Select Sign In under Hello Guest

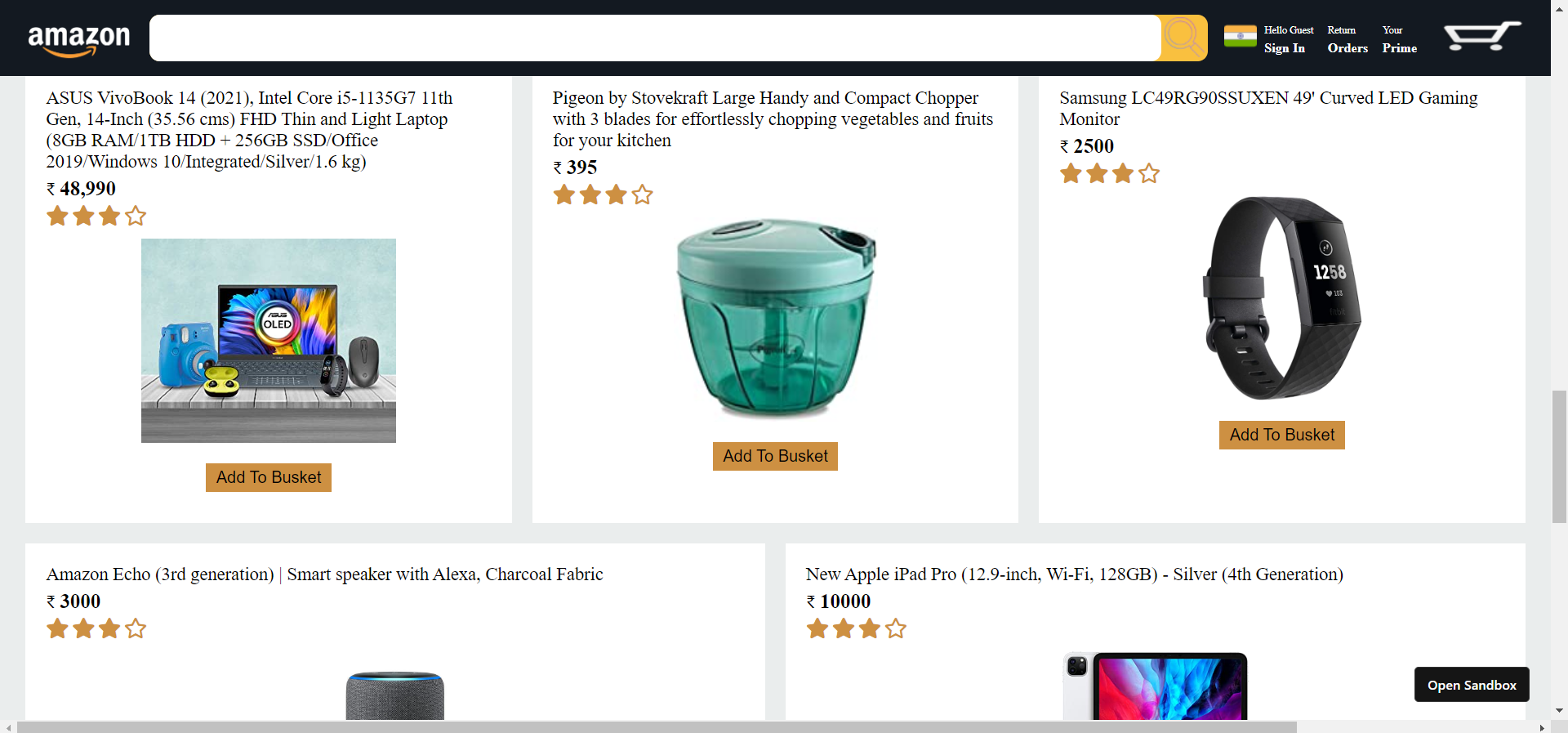tap(1284, 47)
